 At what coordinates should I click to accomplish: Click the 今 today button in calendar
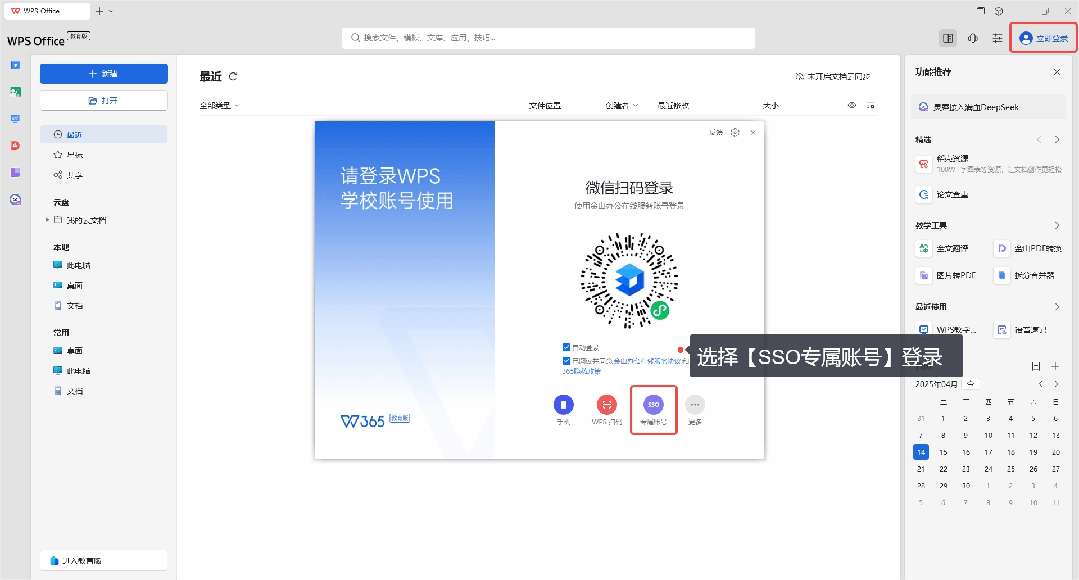tap(970, 384)
